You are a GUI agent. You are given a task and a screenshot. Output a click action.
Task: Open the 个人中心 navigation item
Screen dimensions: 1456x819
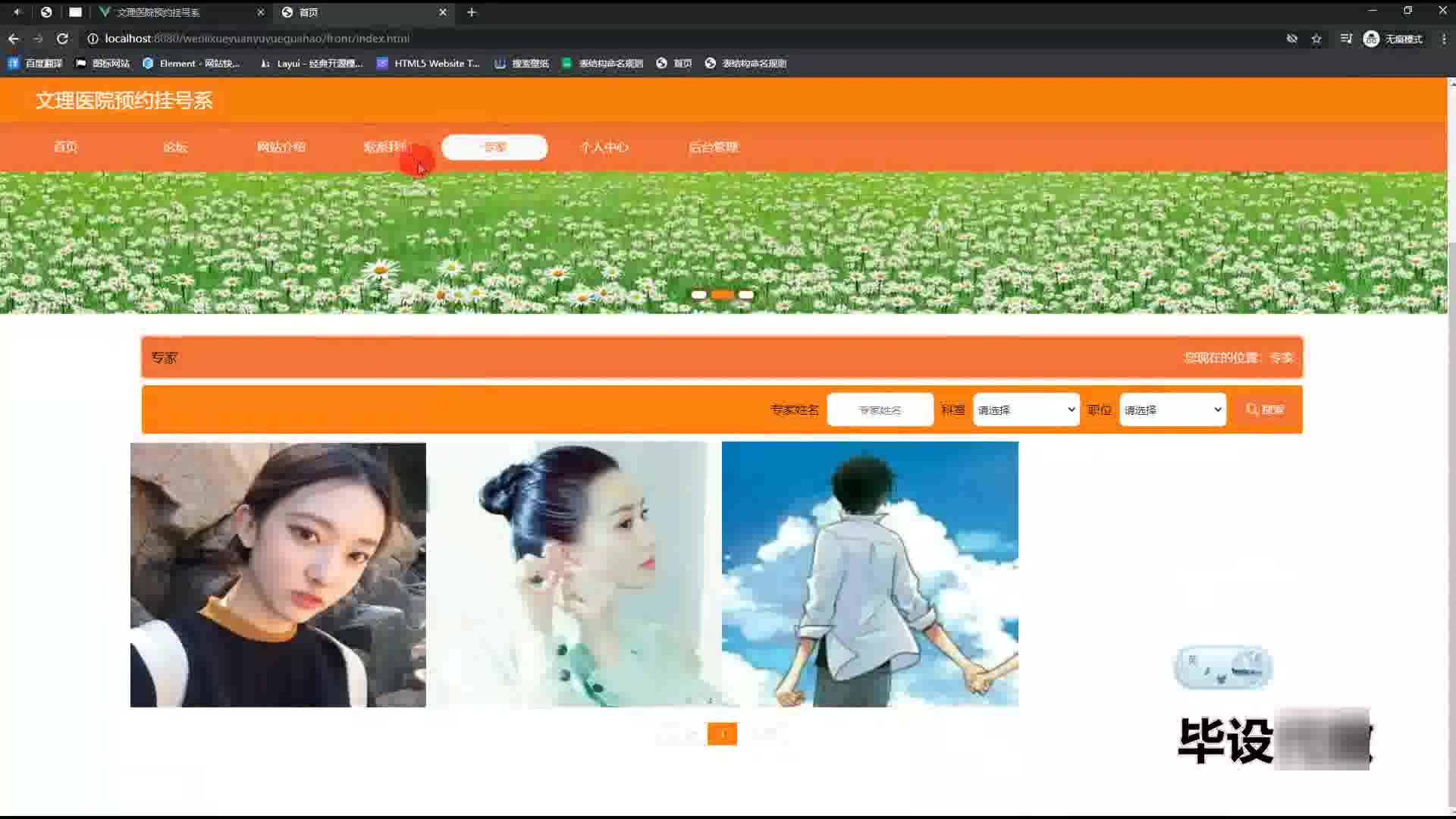(x=604, y=147)
